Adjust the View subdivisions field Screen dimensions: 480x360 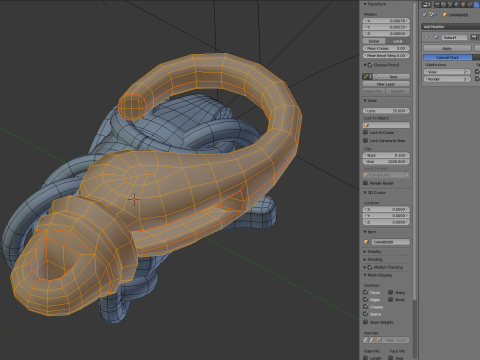(x=447, y=72)
